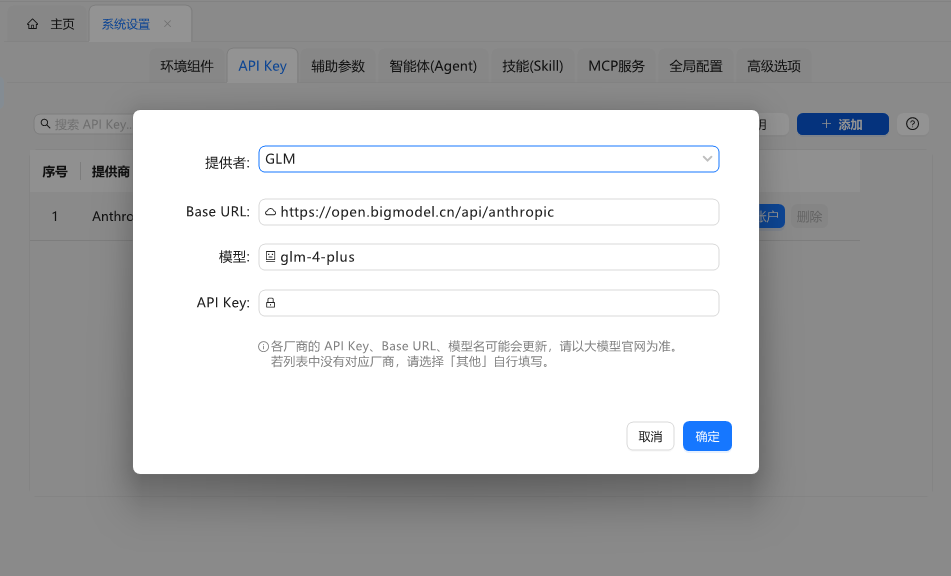Viewport: 951px width, 576px height.
Task: Click the 取消 button
Action: click(650, 437)
